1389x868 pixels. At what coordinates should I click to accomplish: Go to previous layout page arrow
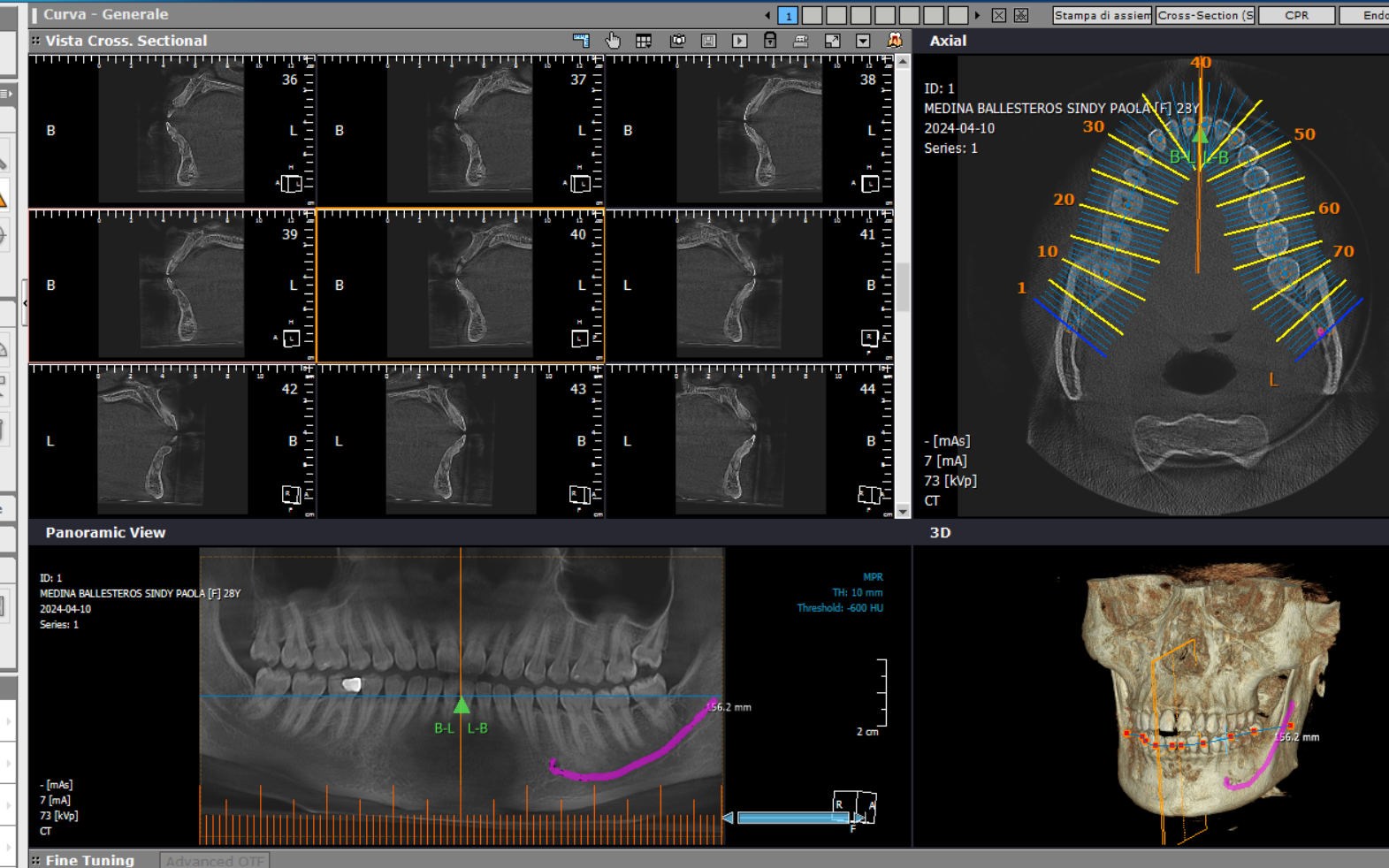767,15
